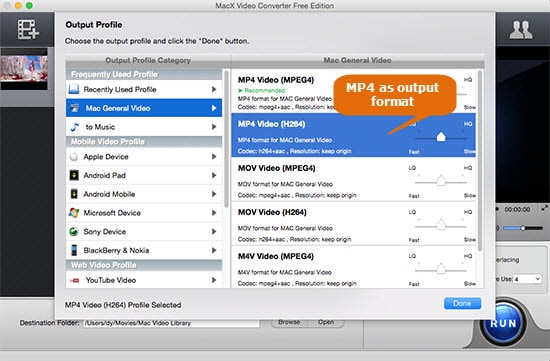Click the Open button by destination folder
Viewport: 550px width, 361px height.
pos(326,322)
